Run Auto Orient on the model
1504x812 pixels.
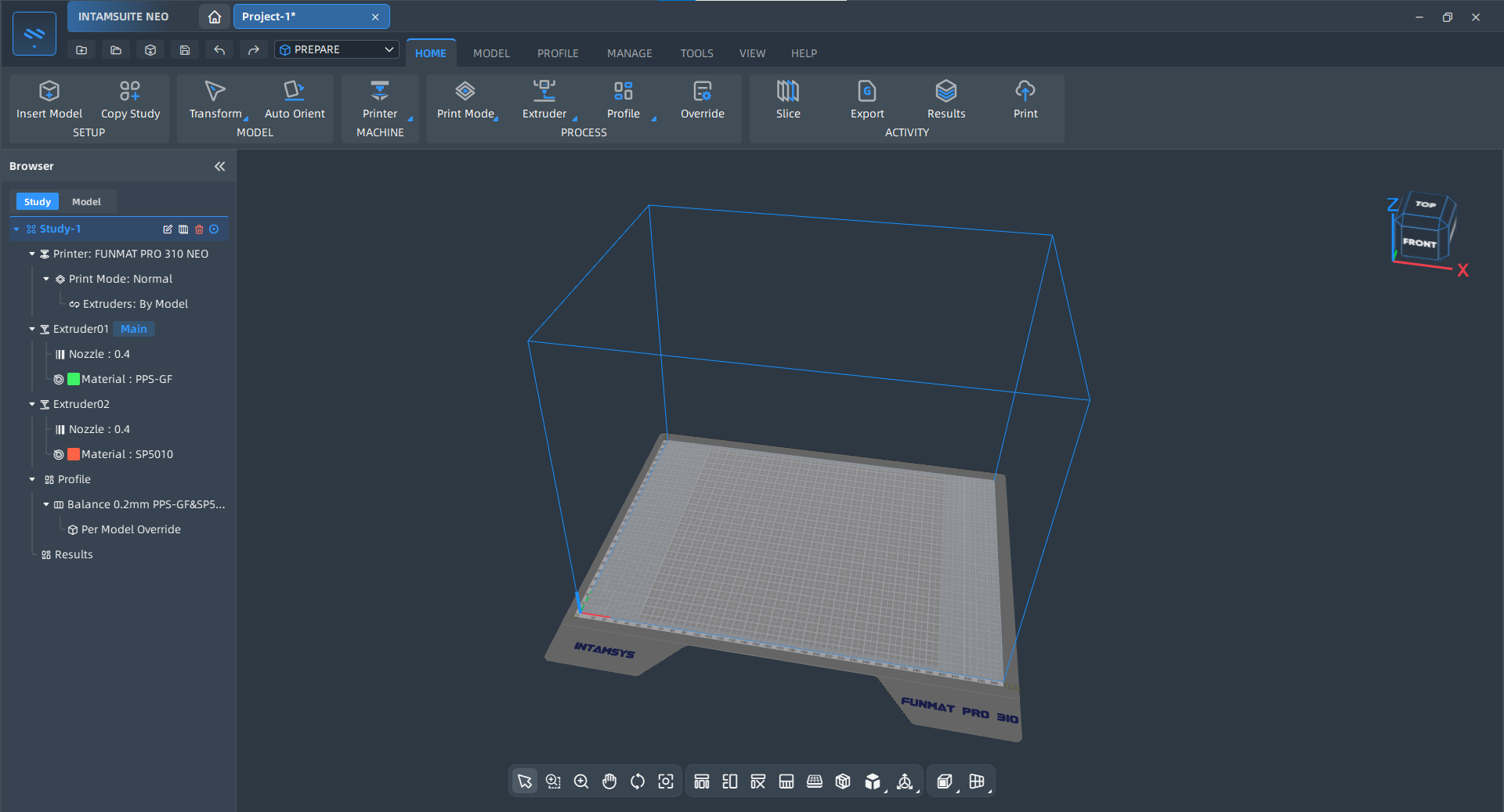[x=294, y=92]
